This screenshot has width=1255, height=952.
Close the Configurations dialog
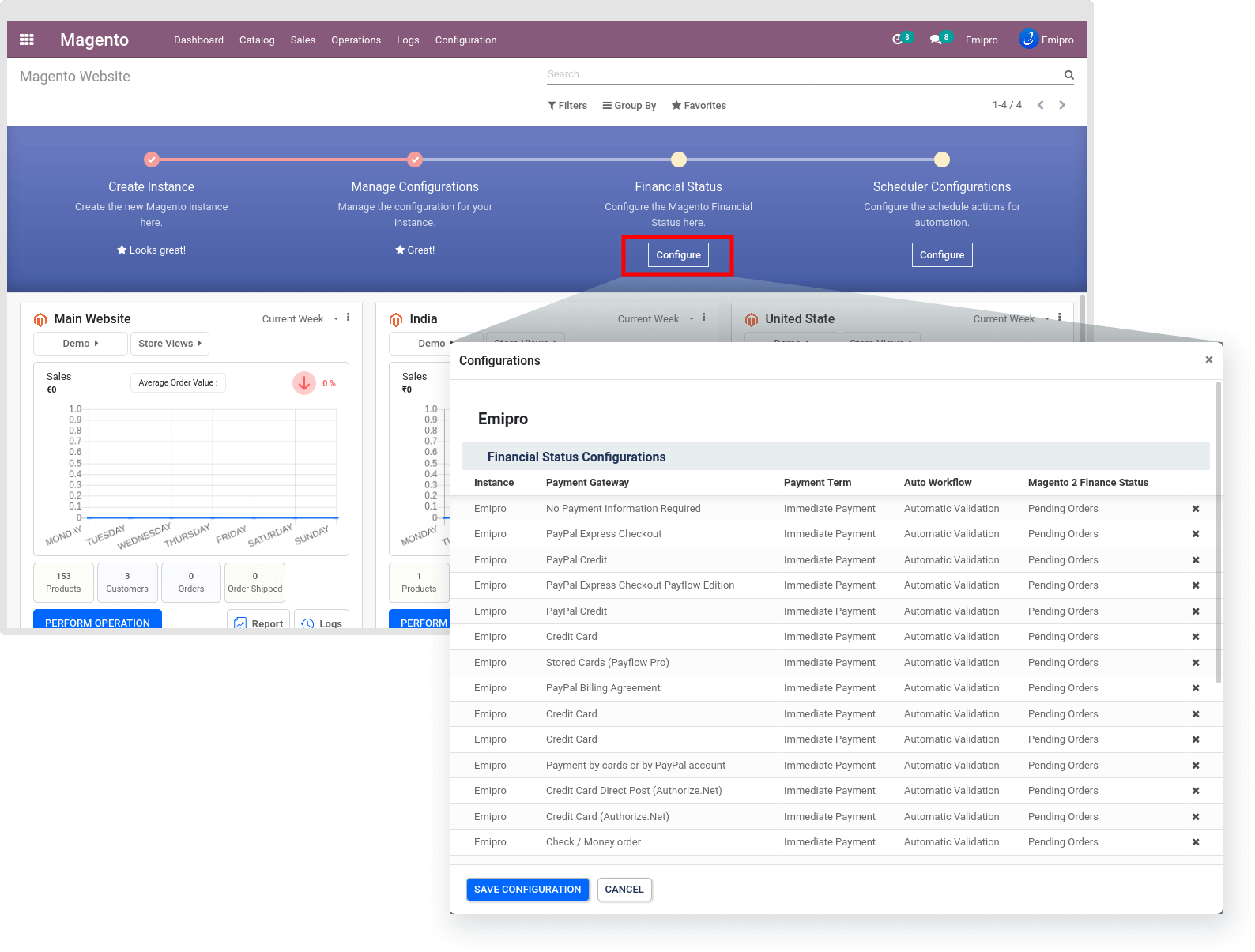point(1208,359)
